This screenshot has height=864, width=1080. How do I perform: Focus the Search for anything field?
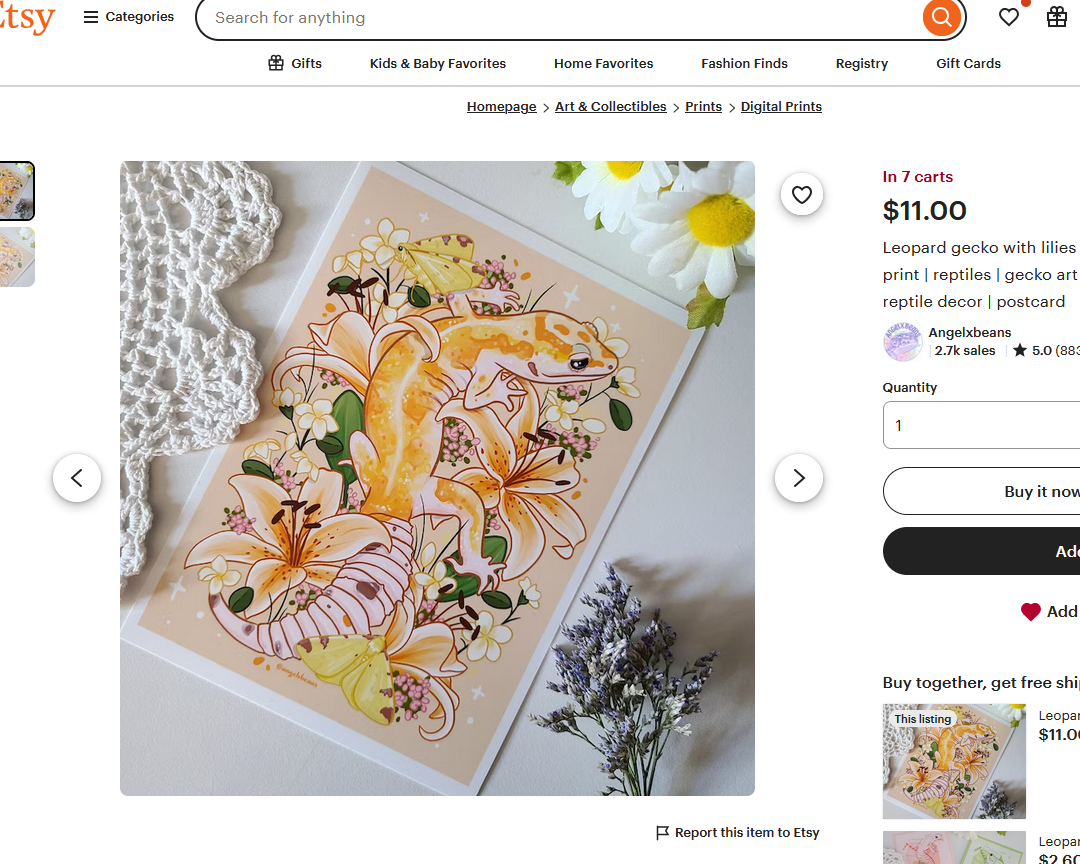point(560,18)
